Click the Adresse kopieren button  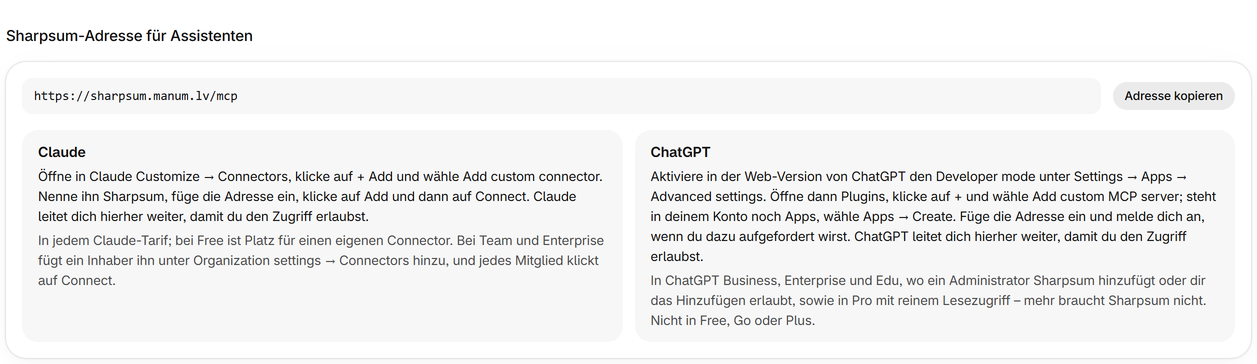(x=1173, y=96)
